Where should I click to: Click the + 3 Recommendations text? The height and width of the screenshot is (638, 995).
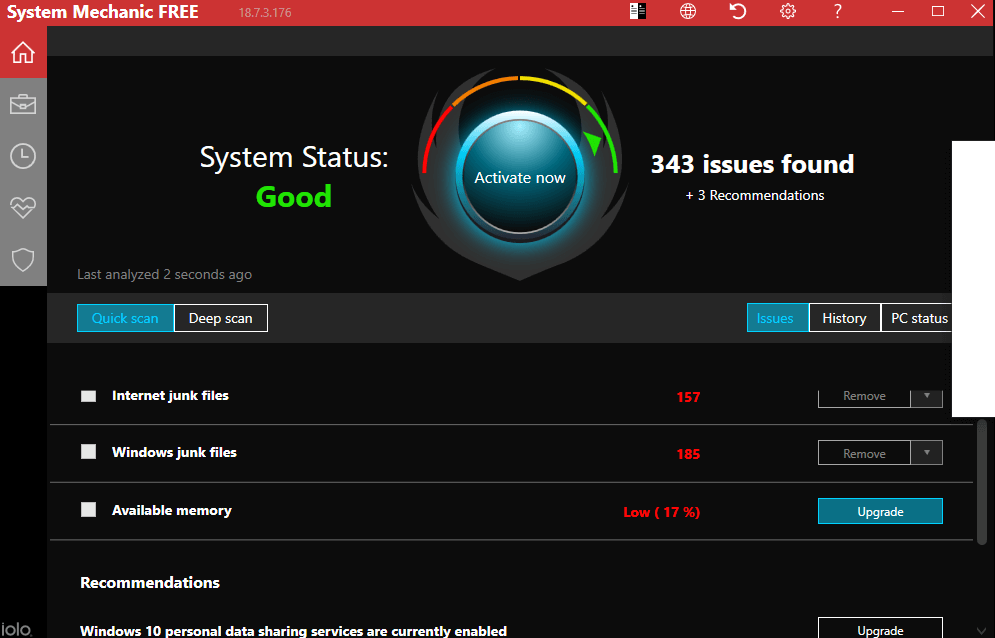[754, 196]
